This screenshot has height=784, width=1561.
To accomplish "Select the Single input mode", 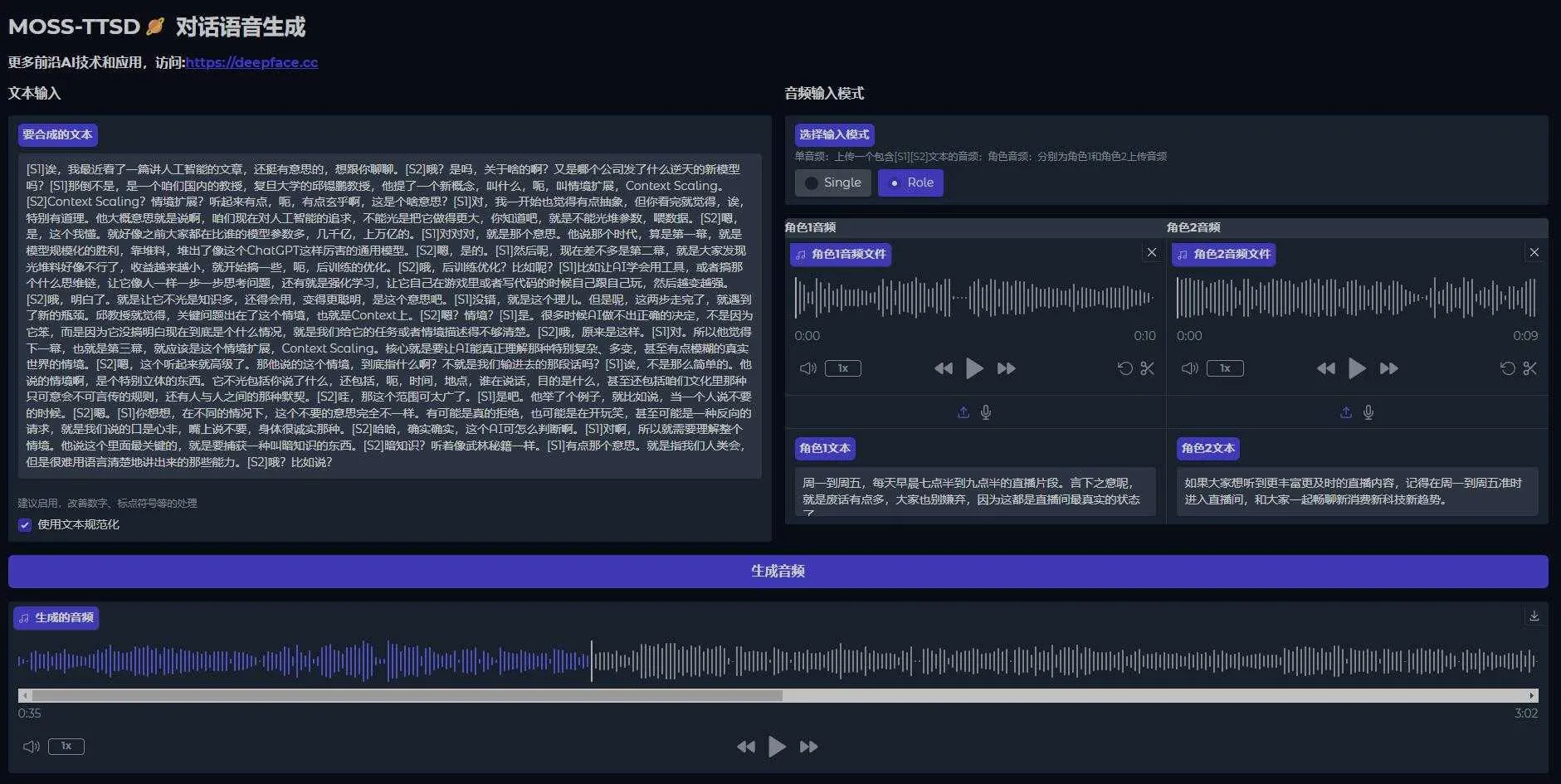I will [832, 183].
